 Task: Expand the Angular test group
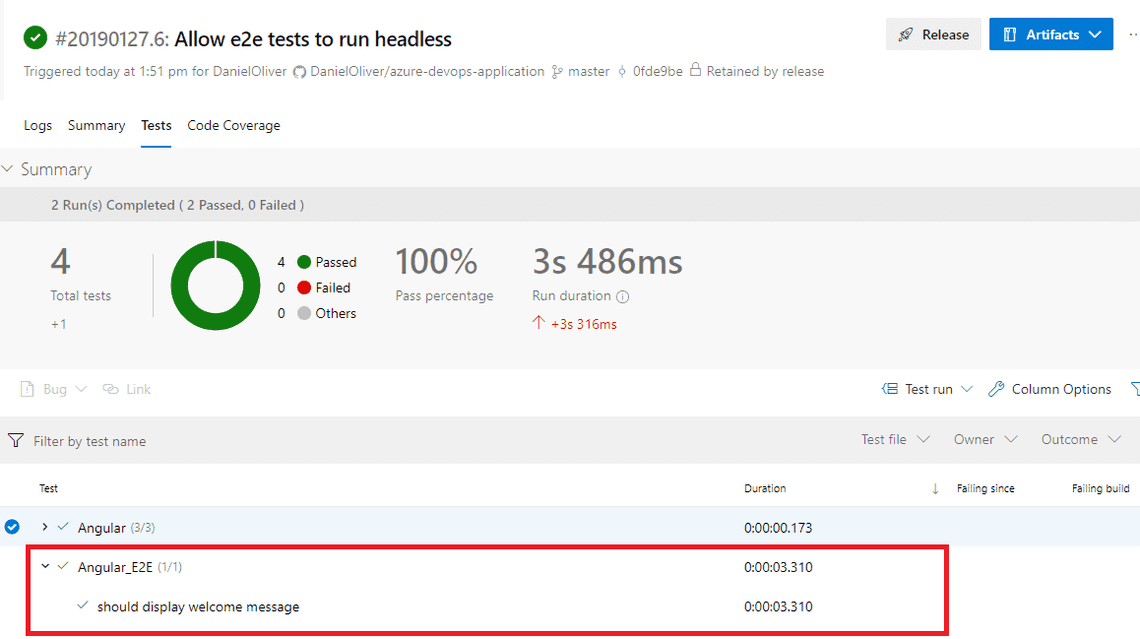(x=45, y=527)
